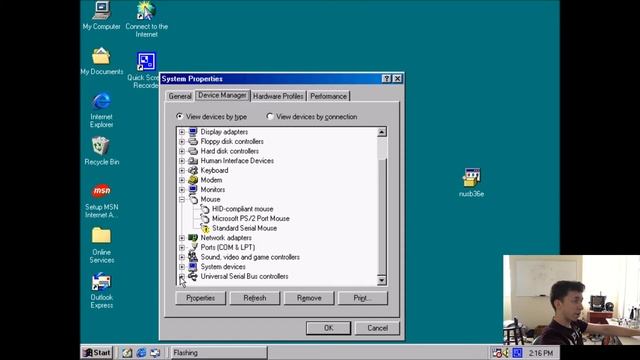Switch to the Device Manager tab

click(222, 95)
